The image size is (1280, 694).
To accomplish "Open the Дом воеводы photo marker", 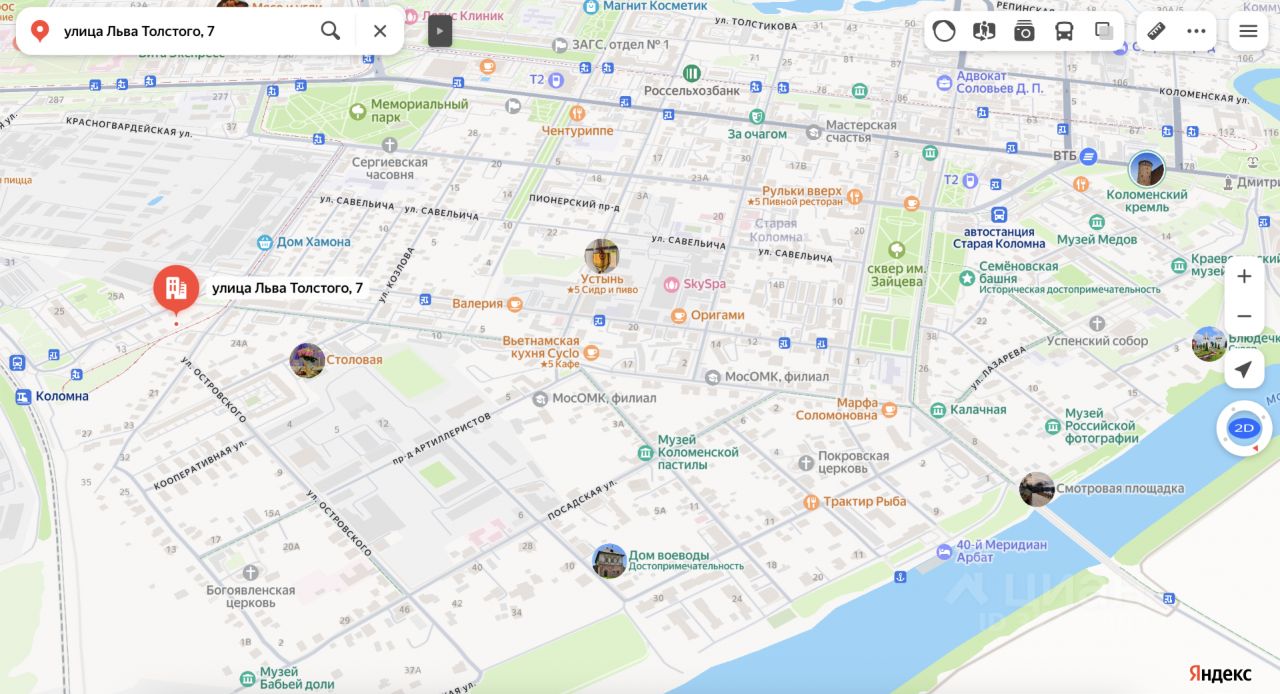I will [x=609, y=561].
